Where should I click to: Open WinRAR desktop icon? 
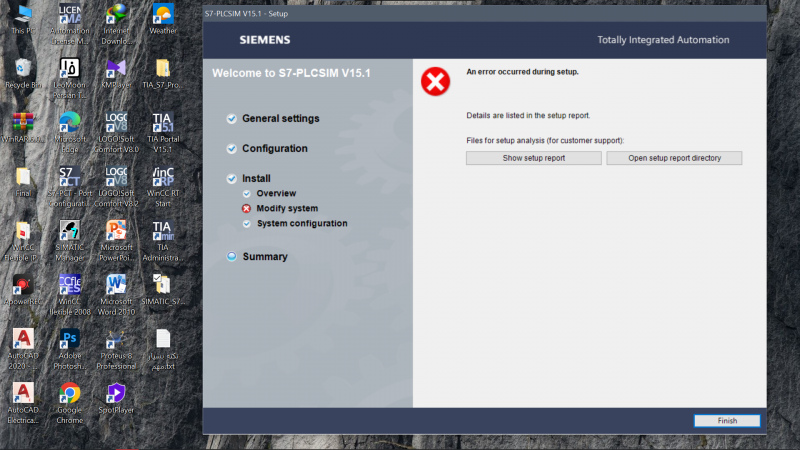coord(23,128)
